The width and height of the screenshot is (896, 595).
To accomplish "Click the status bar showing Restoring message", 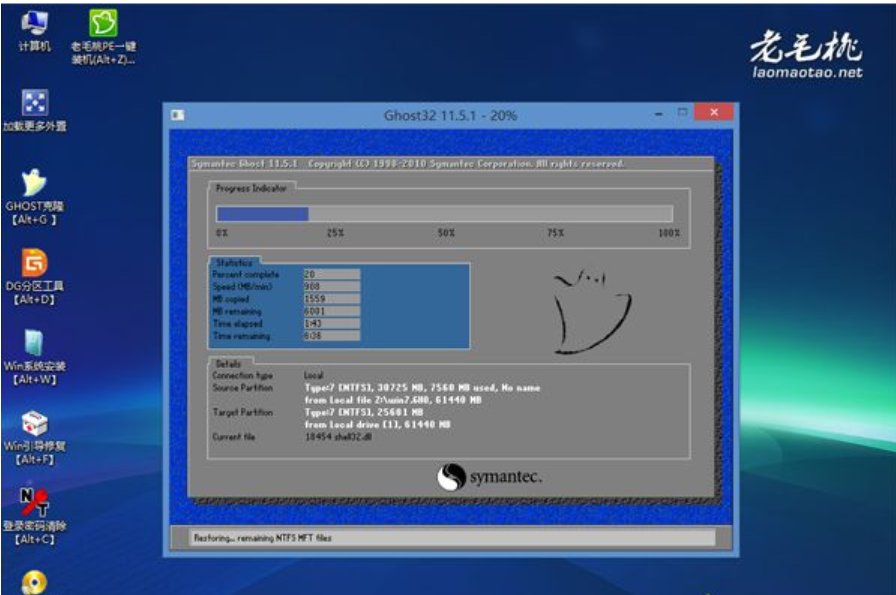I will tap(452, 538).
